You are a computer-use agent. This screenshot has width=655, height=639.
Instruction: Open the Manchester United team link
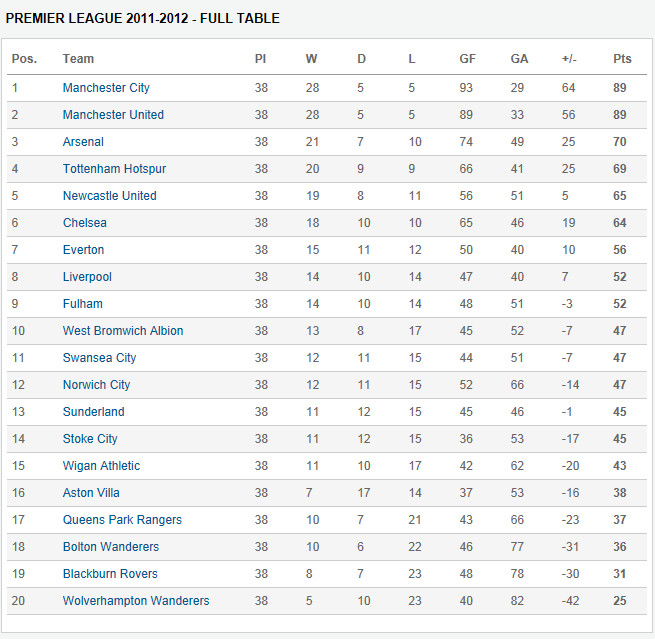point(113,115)
